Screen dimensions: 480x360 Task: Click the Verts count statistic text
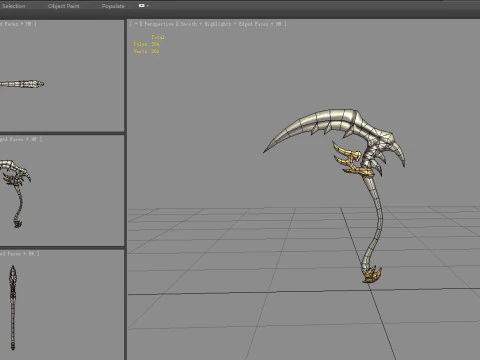[147, 51]
